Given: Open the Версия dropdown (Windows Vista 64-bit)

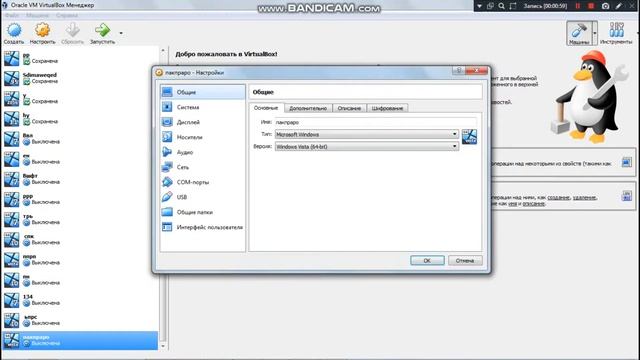Looking at the screenshot, I should (x=367, y=147).
